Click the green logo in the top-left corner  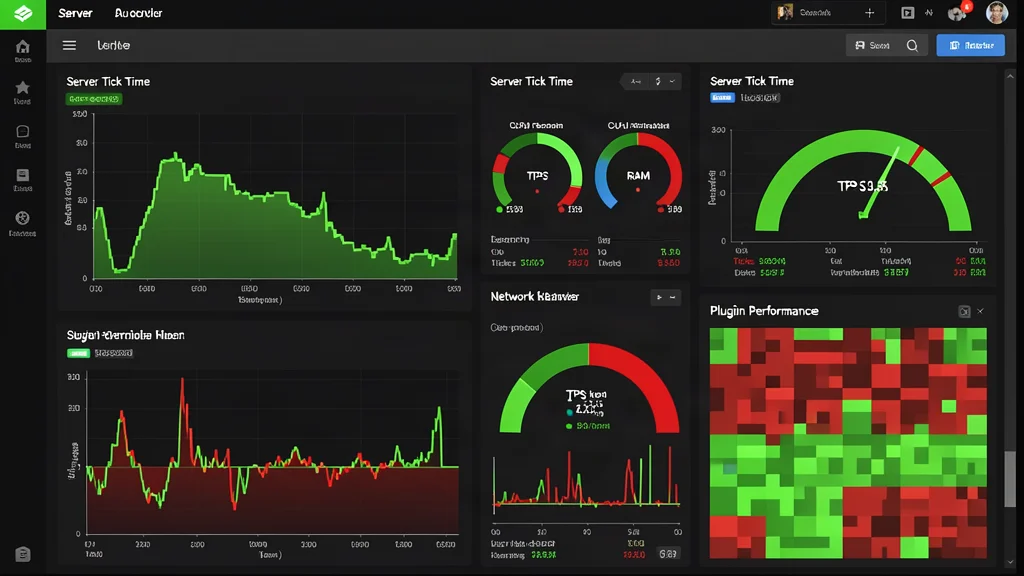click(x=23, y=14)
